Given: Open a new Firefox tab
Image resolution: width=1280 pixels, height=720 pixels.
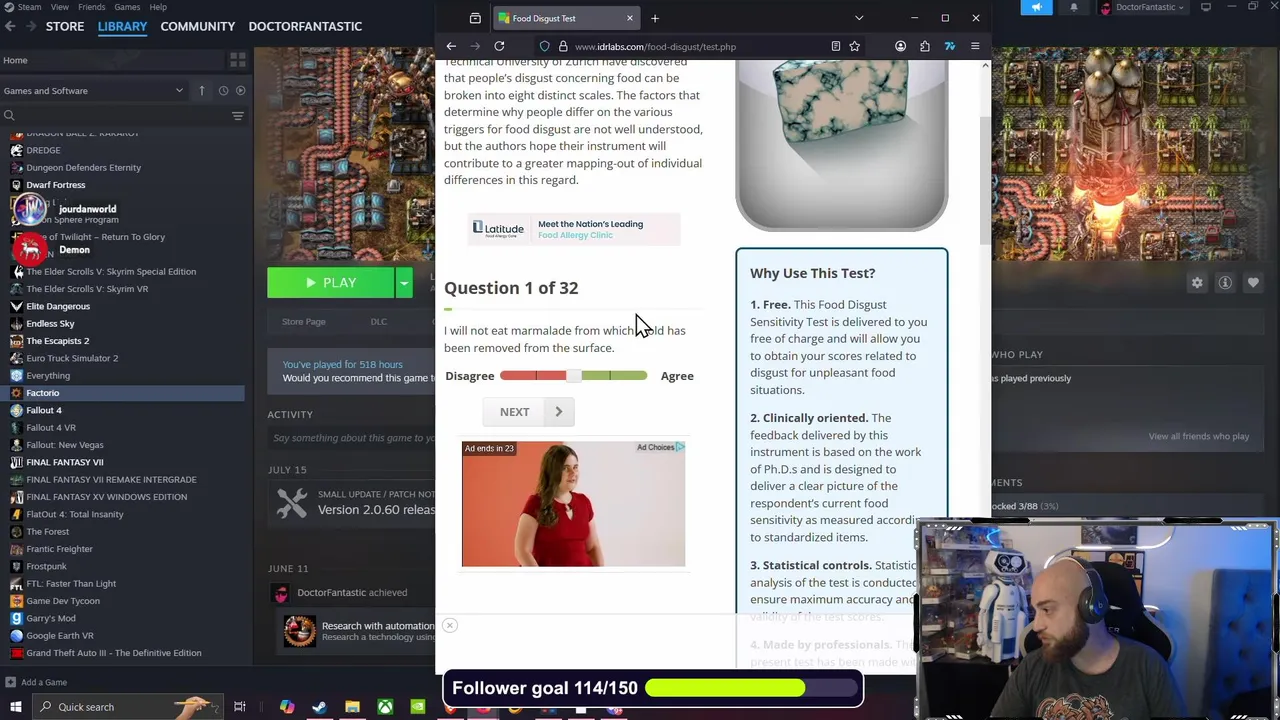Looking at the screenshot, I should pos(655,18).
